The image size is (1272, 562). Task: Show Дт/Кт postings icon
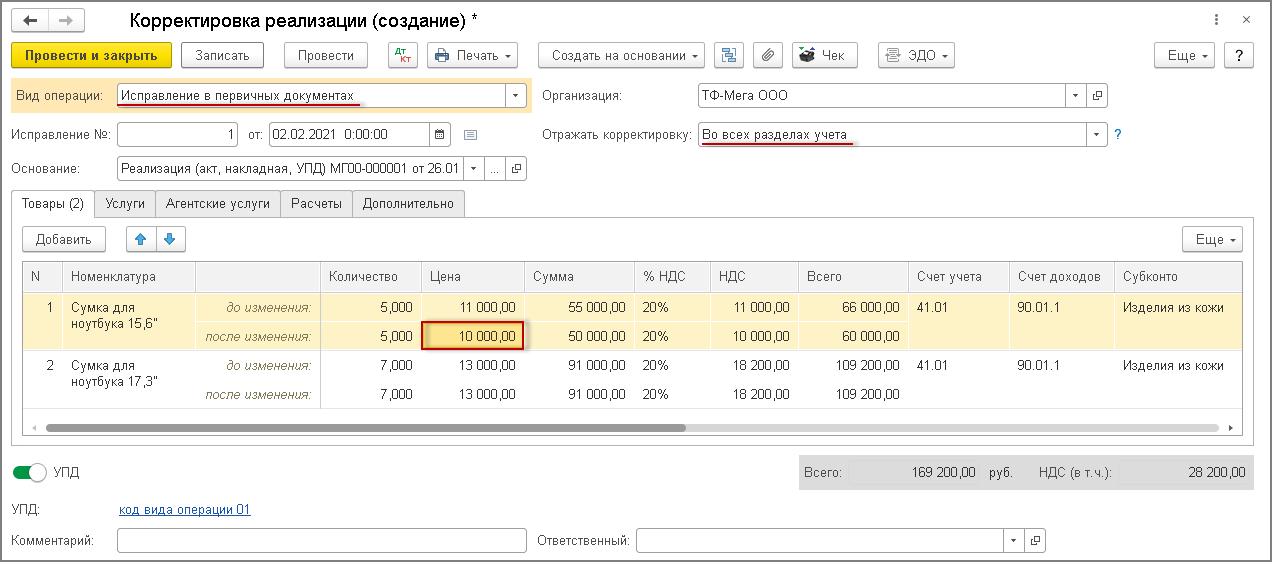pyautogui.click(x=402, y=55)
